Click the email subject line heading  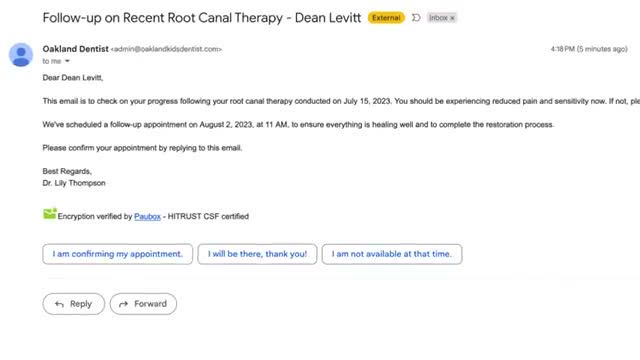pyautogui.click(x=202, y=18)
